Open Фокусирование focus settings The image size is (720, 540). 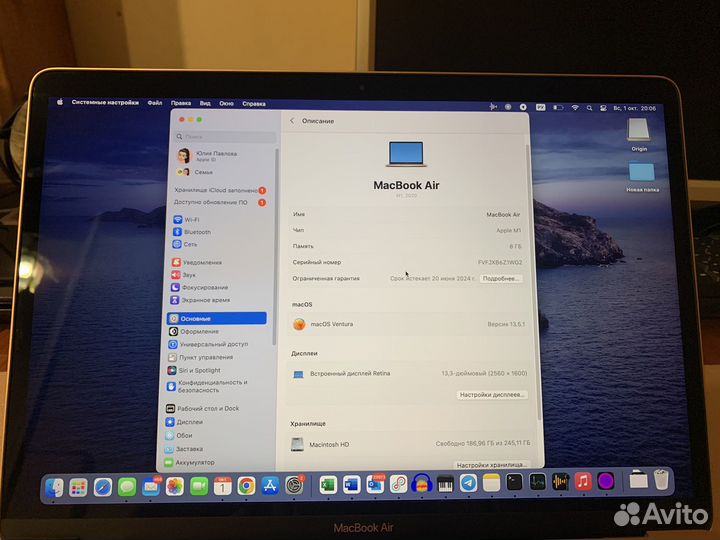point(199,287)
